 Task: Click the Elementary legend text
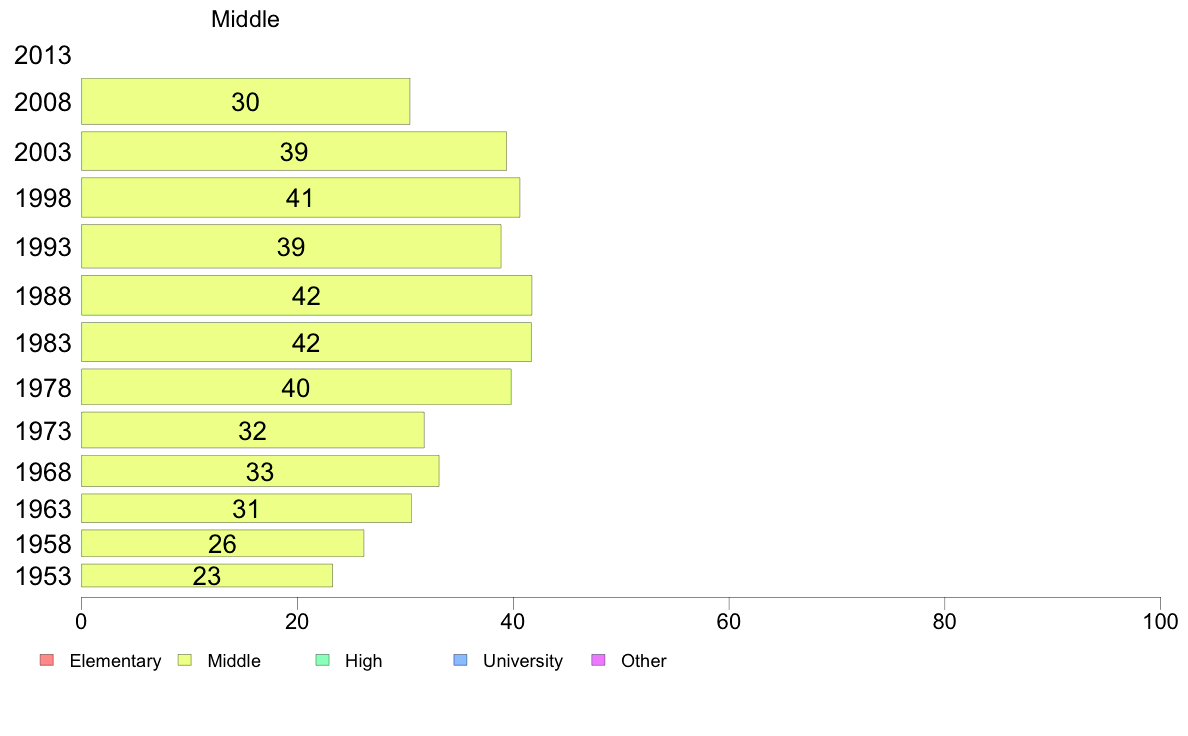click(115, 661)
